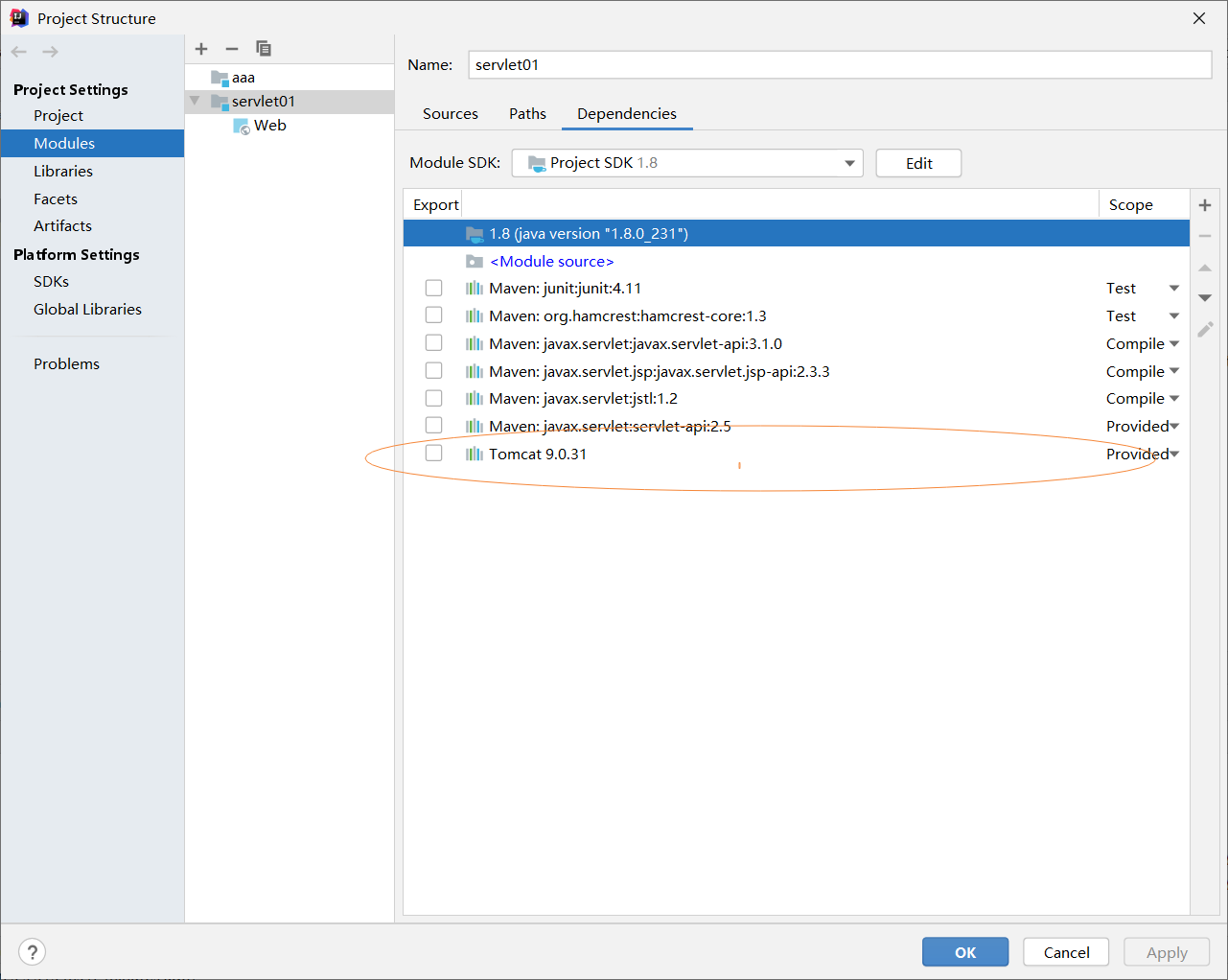The image size is (1228, 980).
Task: Tick export checkbox for servlet-api:2.5
Action: (x=434, y=426)
